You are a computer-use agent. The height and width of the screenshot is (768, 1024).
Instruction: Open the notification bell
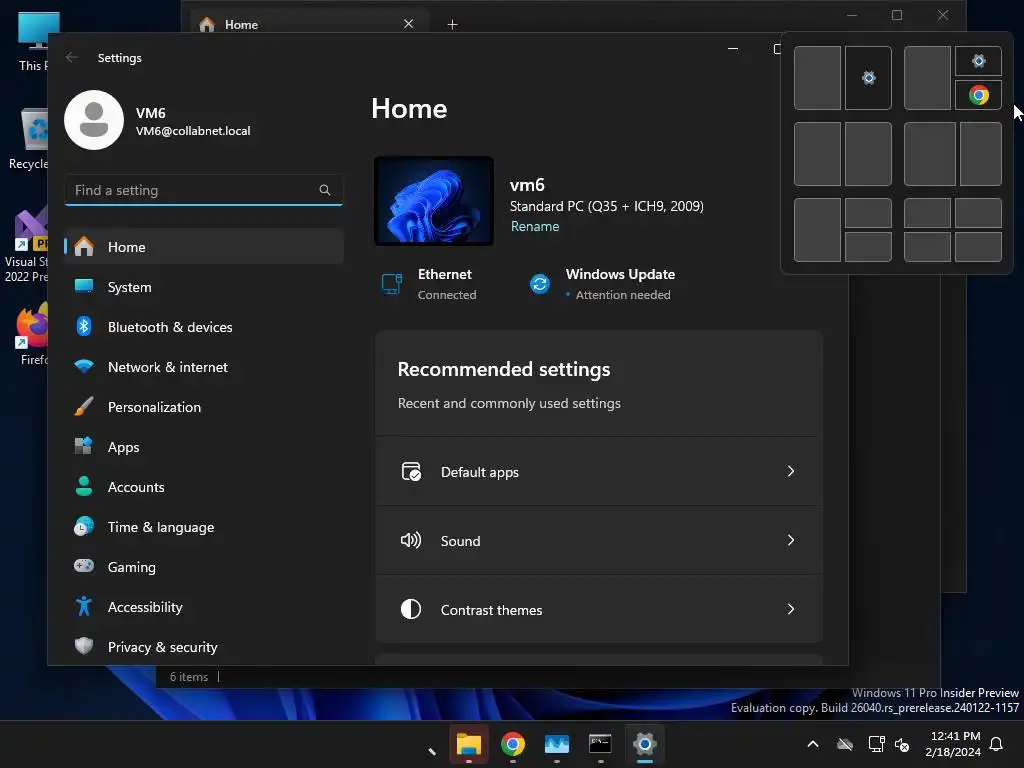point(997,744)
